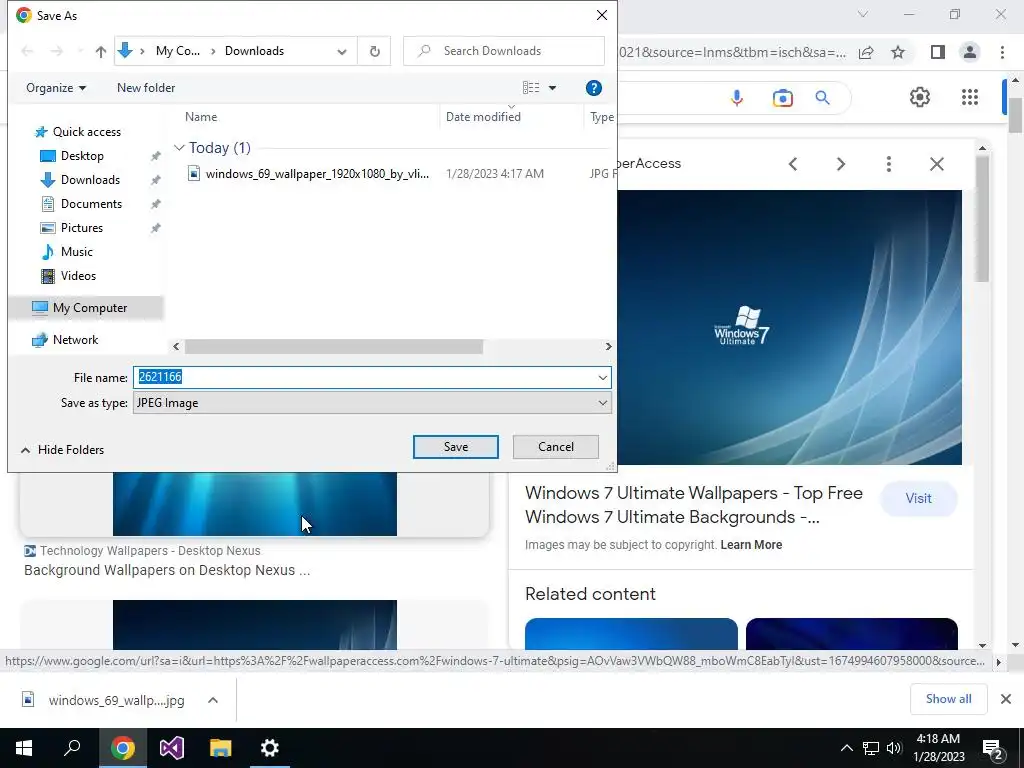Click the Windows 7 Ultimate preview image

(789, 327)
